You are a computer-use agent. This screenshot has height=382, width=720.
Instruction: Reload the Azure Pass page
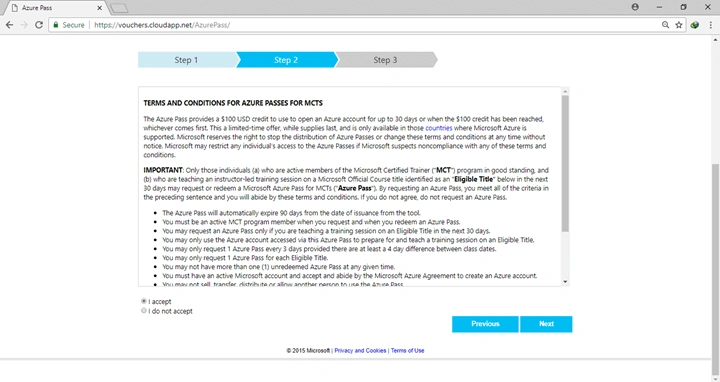click(39, 25)
